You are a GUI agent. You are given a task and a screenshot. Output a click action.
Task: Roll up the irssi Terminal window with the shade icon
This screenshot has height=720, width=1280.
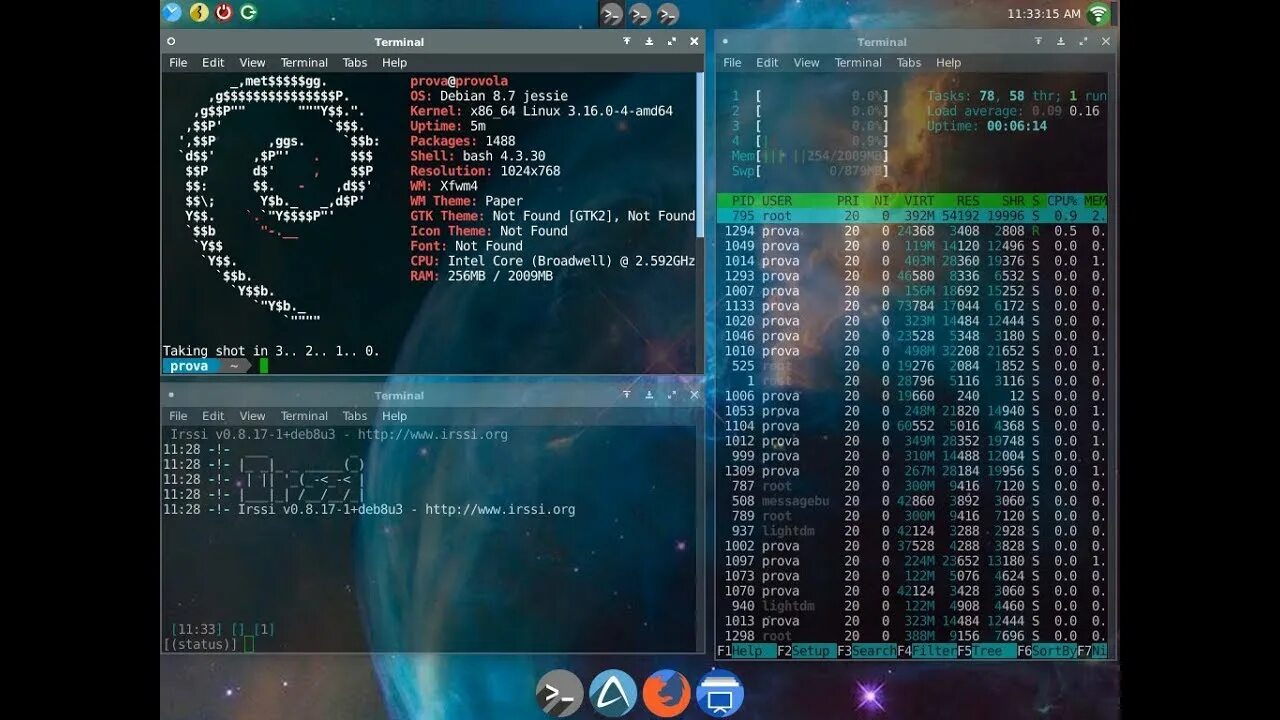627,395
